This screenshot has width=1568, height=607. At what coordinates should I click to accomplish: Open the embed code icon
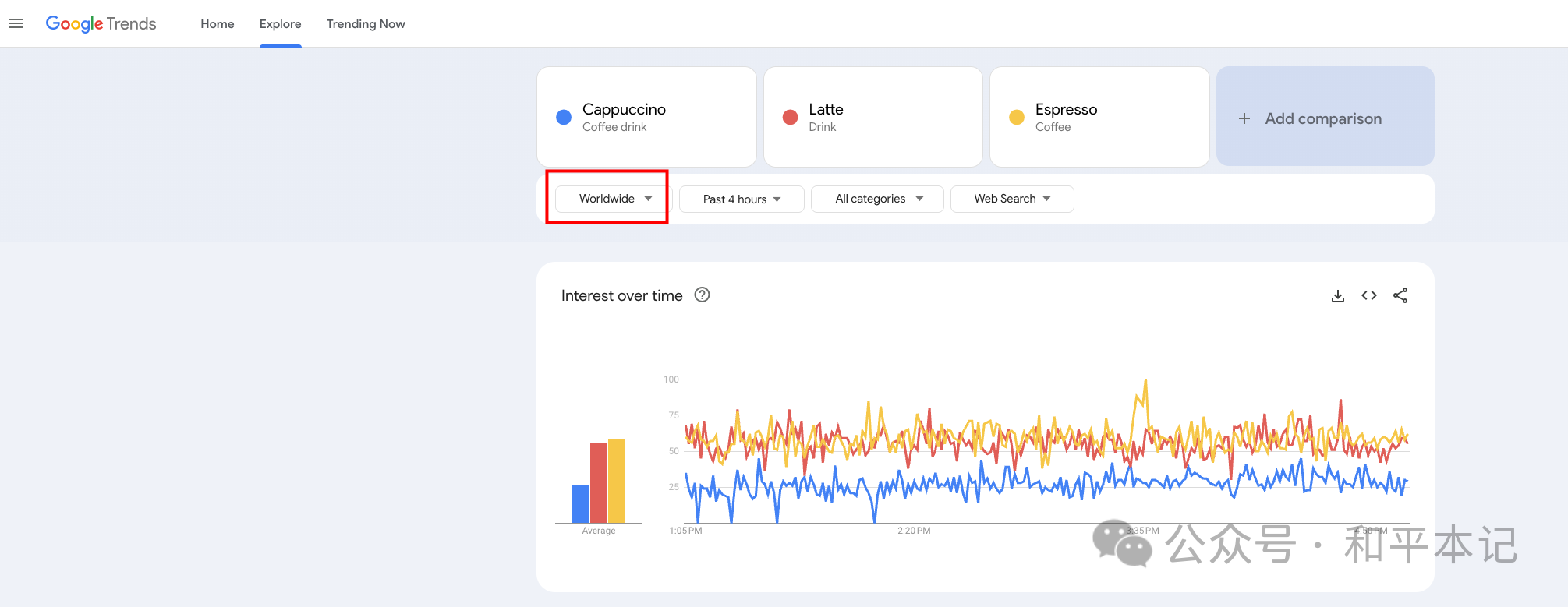coord(1369,295)
